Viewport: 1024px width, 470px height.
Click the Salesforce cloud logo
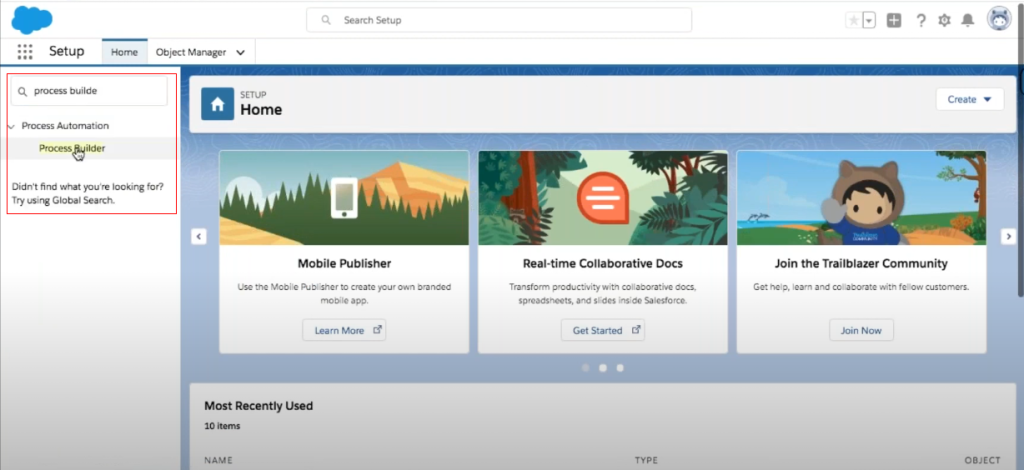(x=32, y=19)
